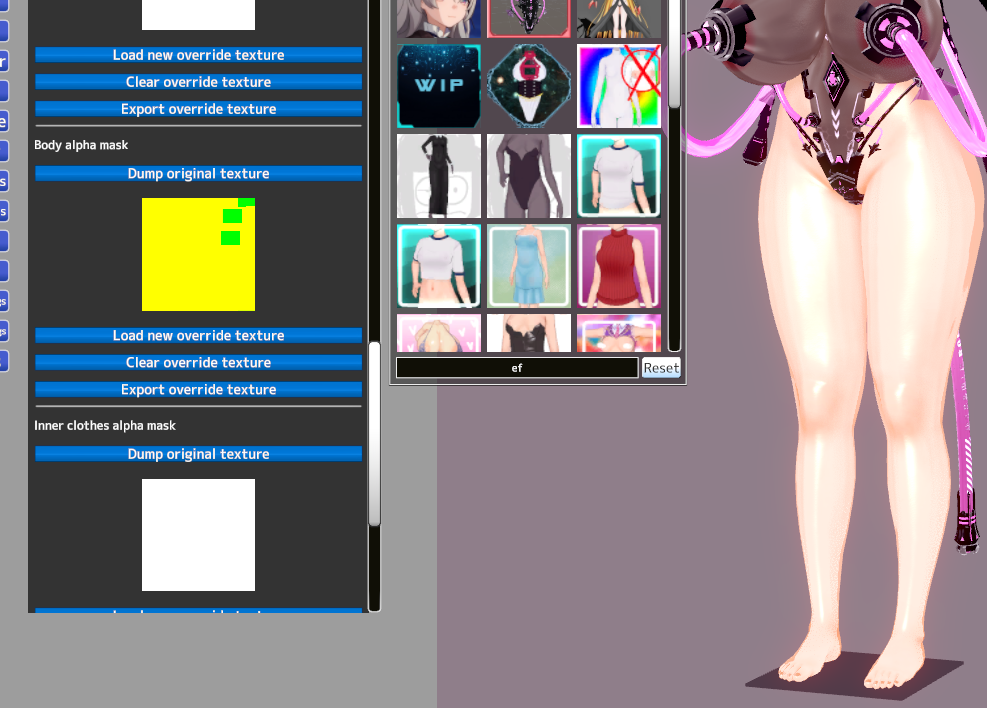
Task: Export override texture under Body alpha mask
Action: [x=198, y=390]
